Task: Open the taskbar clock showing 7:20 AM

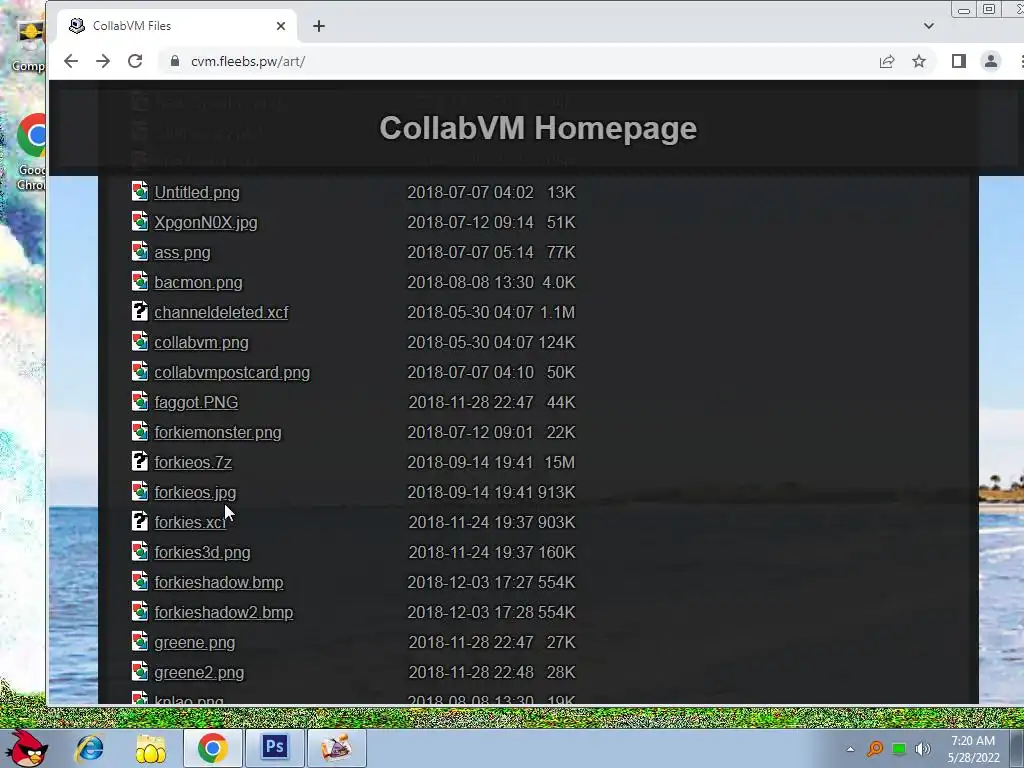Action: pyautogui.click(x=973, y=749)
